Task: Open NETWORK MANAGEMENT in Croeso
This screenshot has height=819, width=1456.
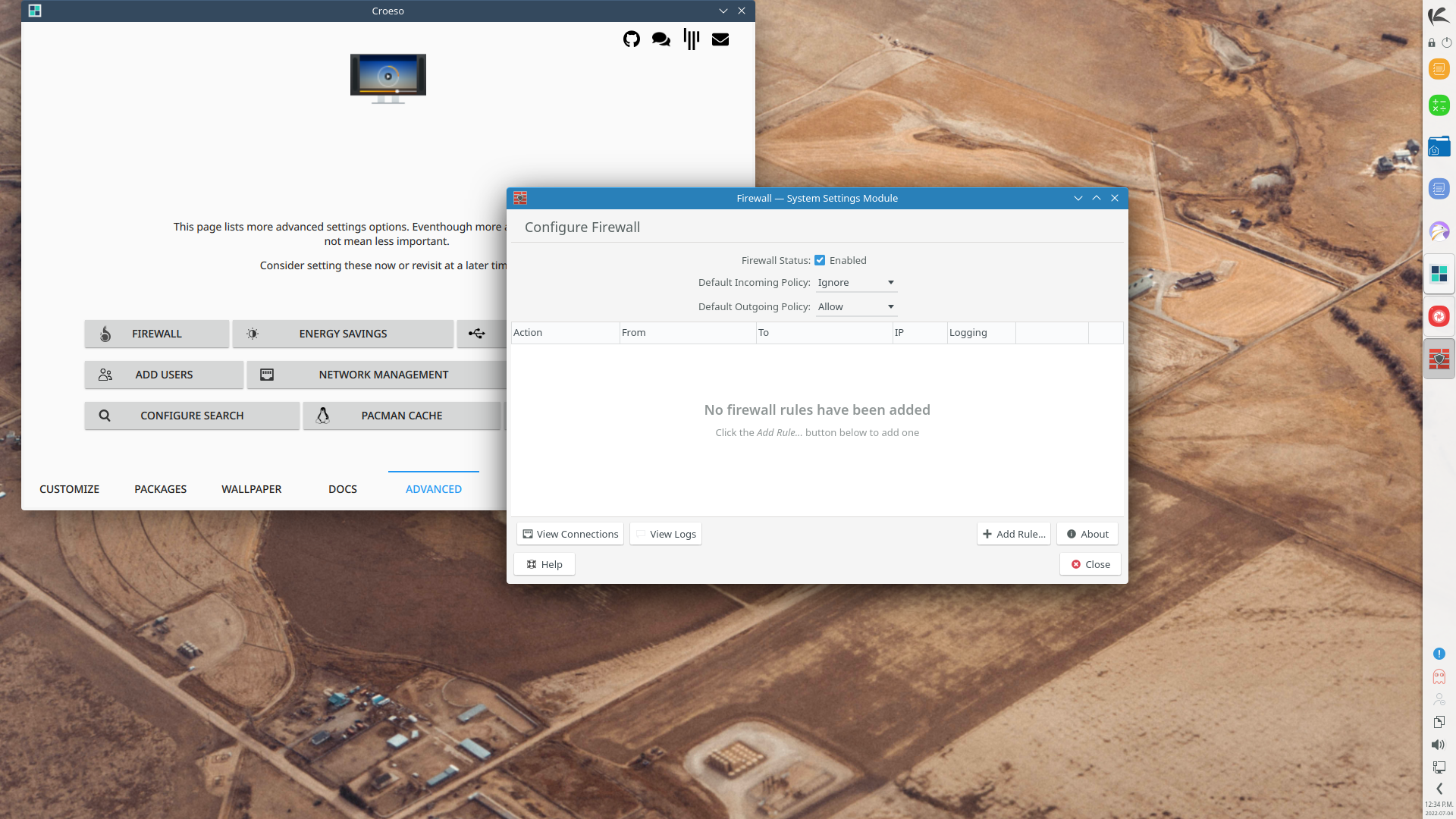Action: tap(376, 375)
